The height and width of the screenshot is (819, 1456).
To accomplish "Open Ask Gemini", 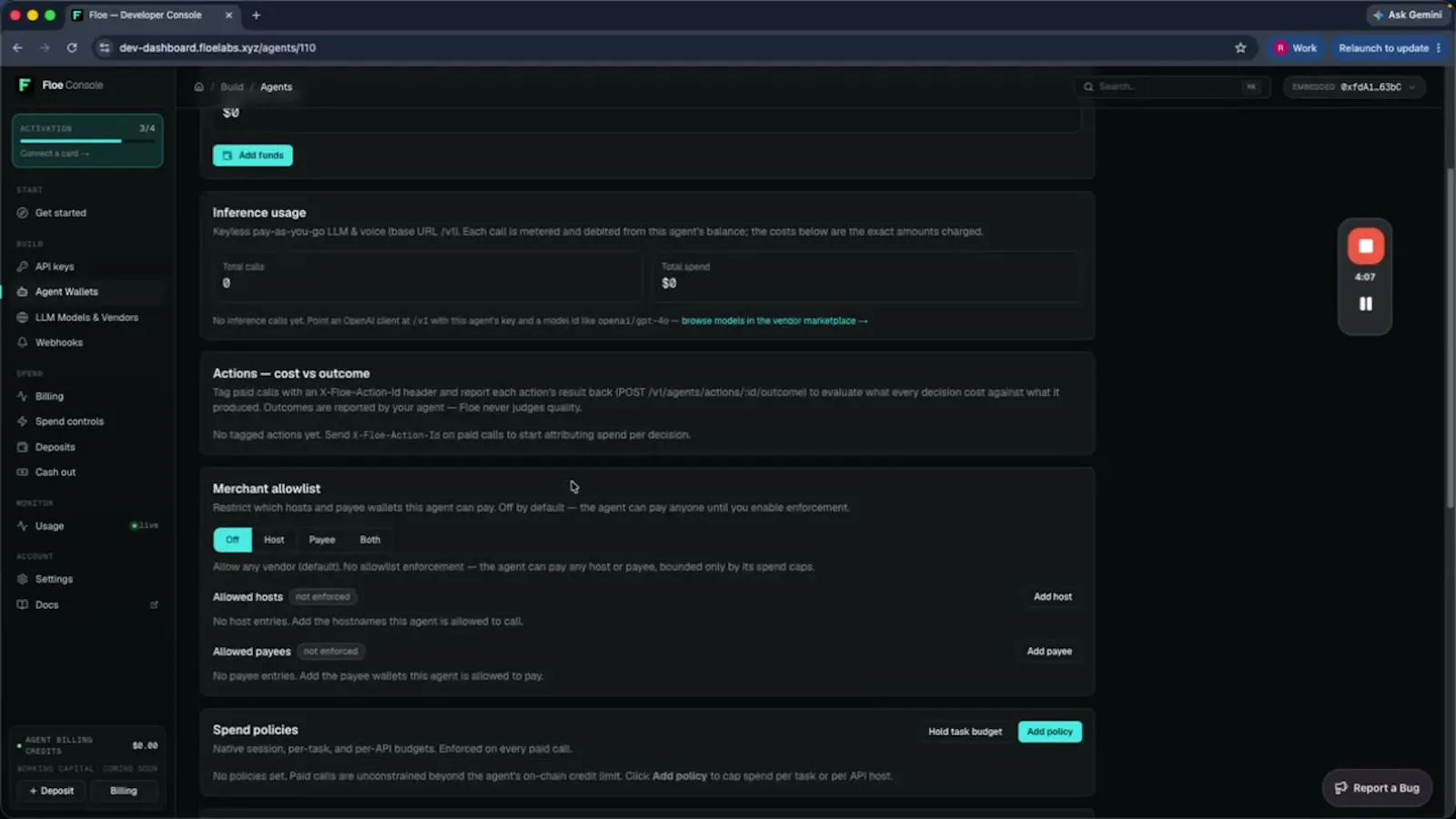I will tap(1407, 15).
